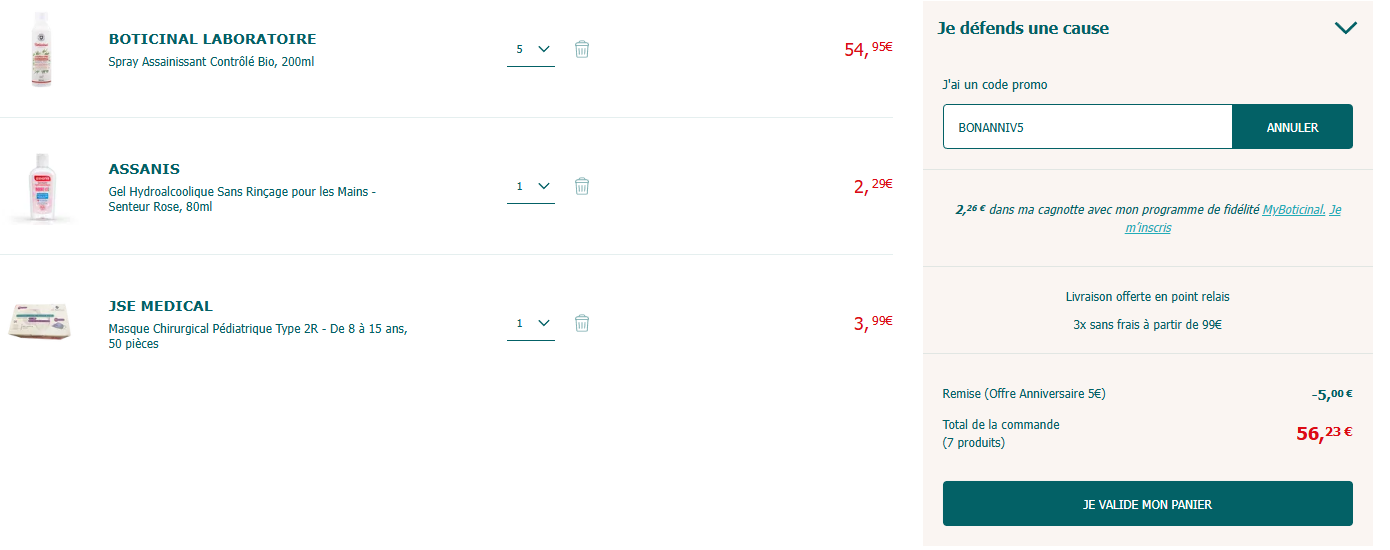Select the JSE MEDICAL brand heading

160,306
